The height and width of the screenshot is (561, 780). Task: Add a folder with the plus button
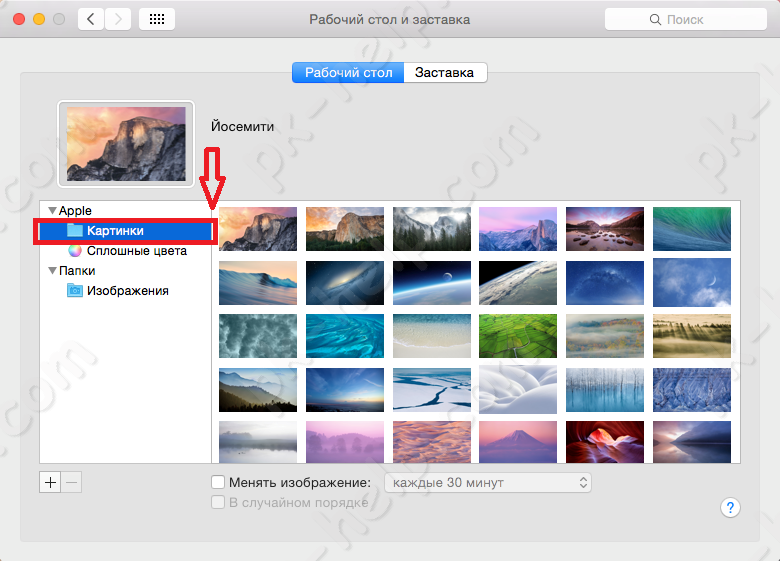pyautogui.click(x=50, y=482)
